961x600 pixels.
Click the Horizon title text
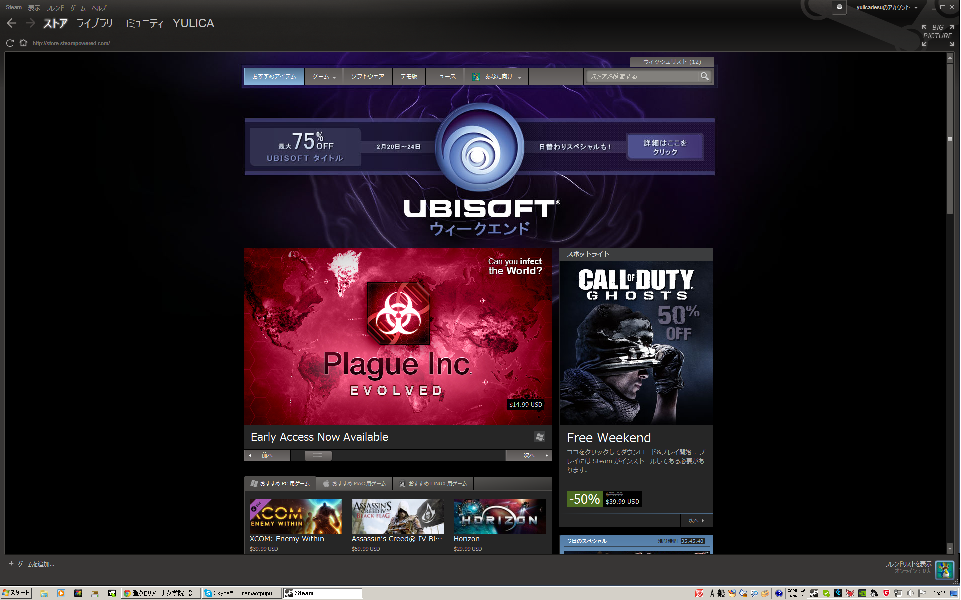[466, 539]
